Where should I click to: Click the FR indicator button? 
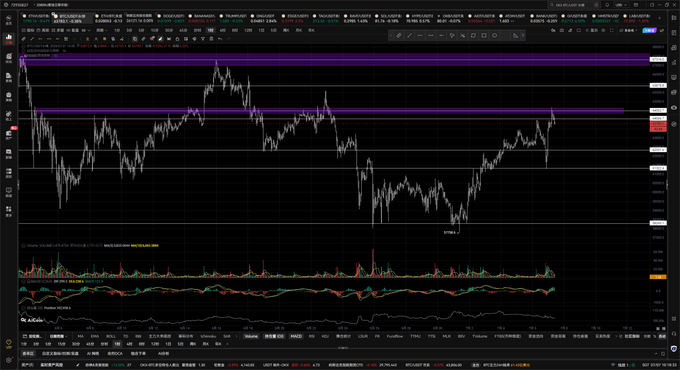point(377,336)
